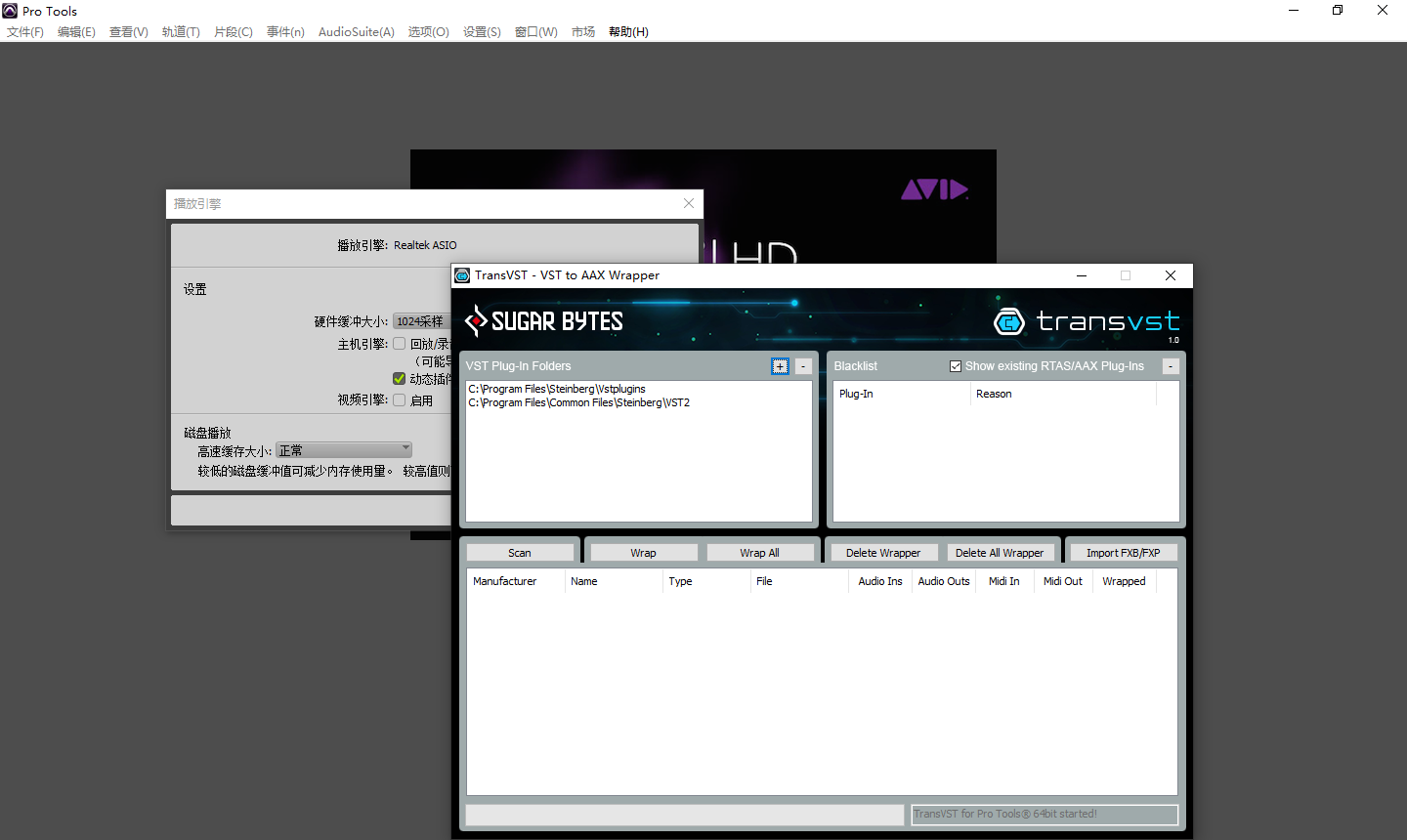The image size is (1407, 840).
Task: Click the transvst logo icon
Action: [x=1009, y=321]
